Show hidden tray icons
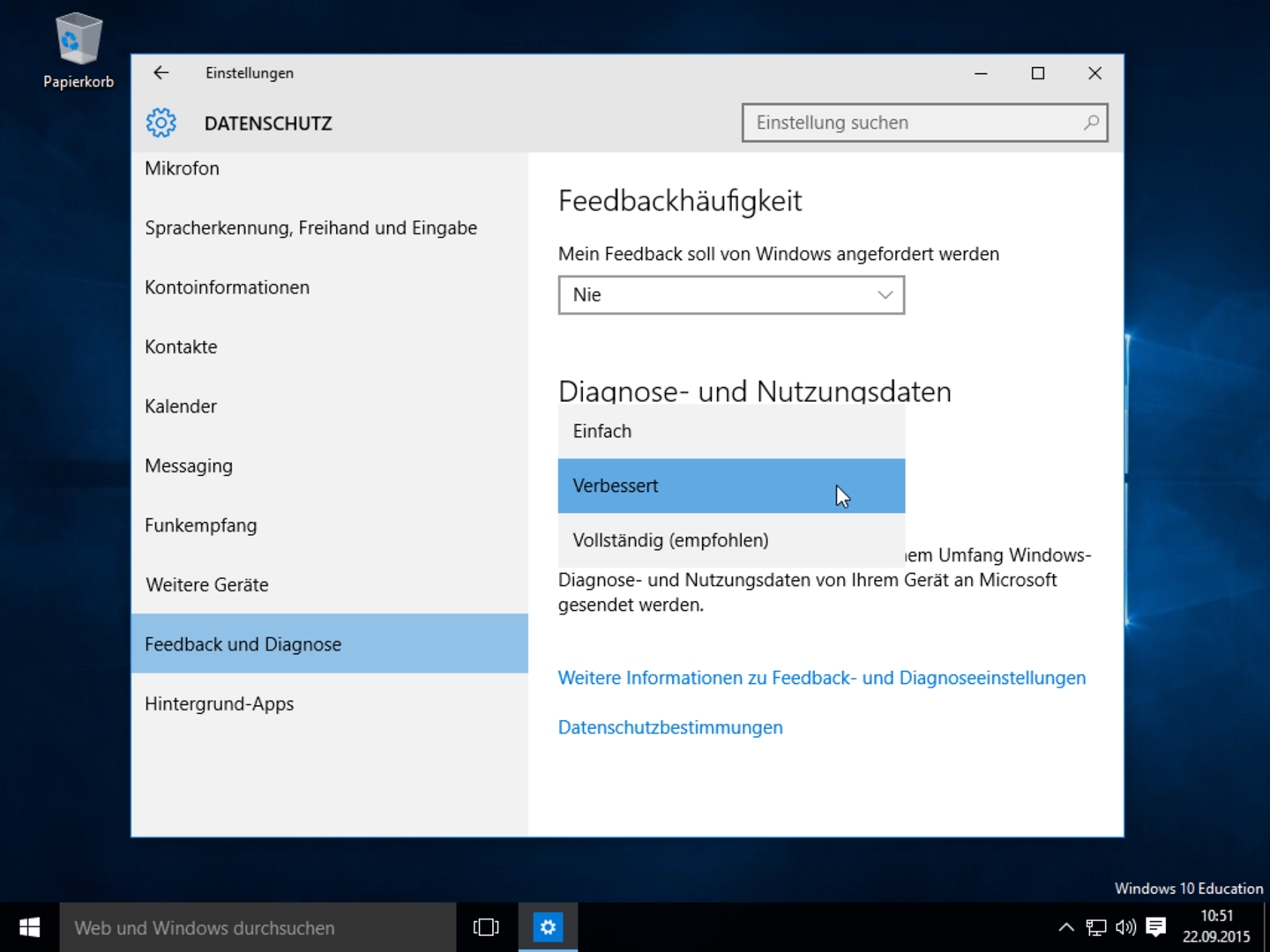Viewport: 1270px width, 952px height. [1065, 927]
